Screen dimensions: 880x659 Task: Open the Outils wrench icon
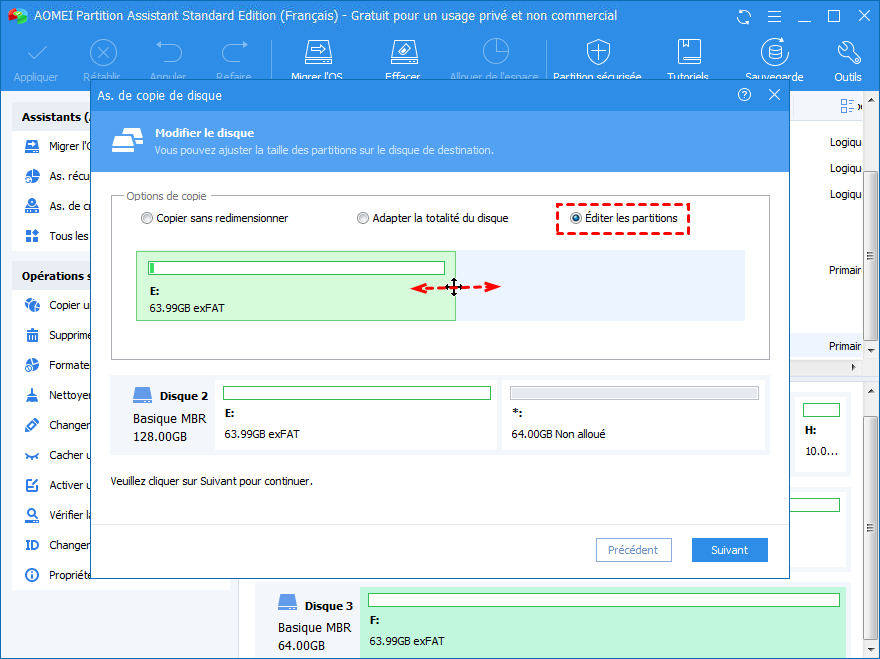click(848, 53)
